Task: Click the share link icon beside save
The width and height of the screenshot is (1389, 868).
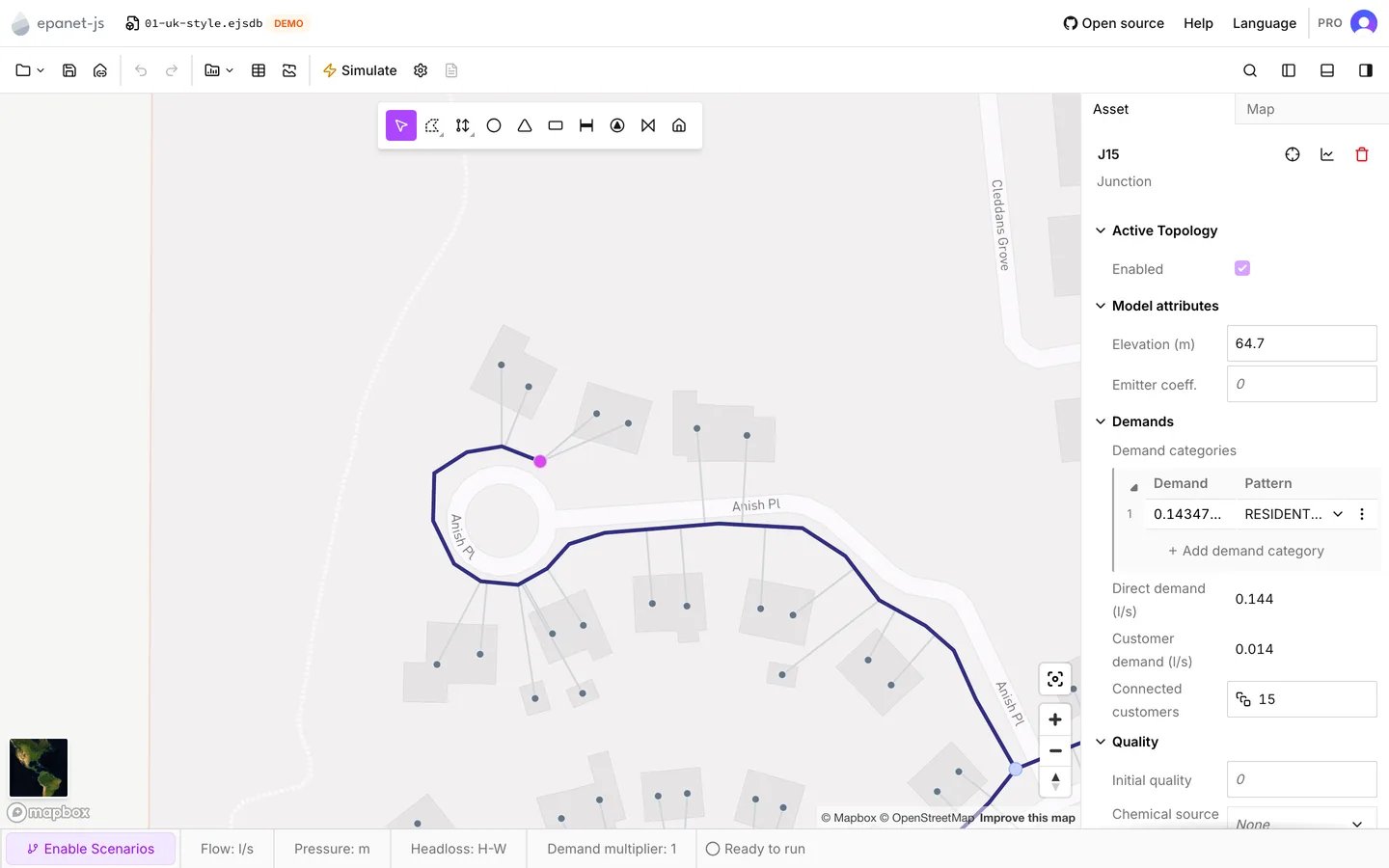Action: (x=100, y=70)
